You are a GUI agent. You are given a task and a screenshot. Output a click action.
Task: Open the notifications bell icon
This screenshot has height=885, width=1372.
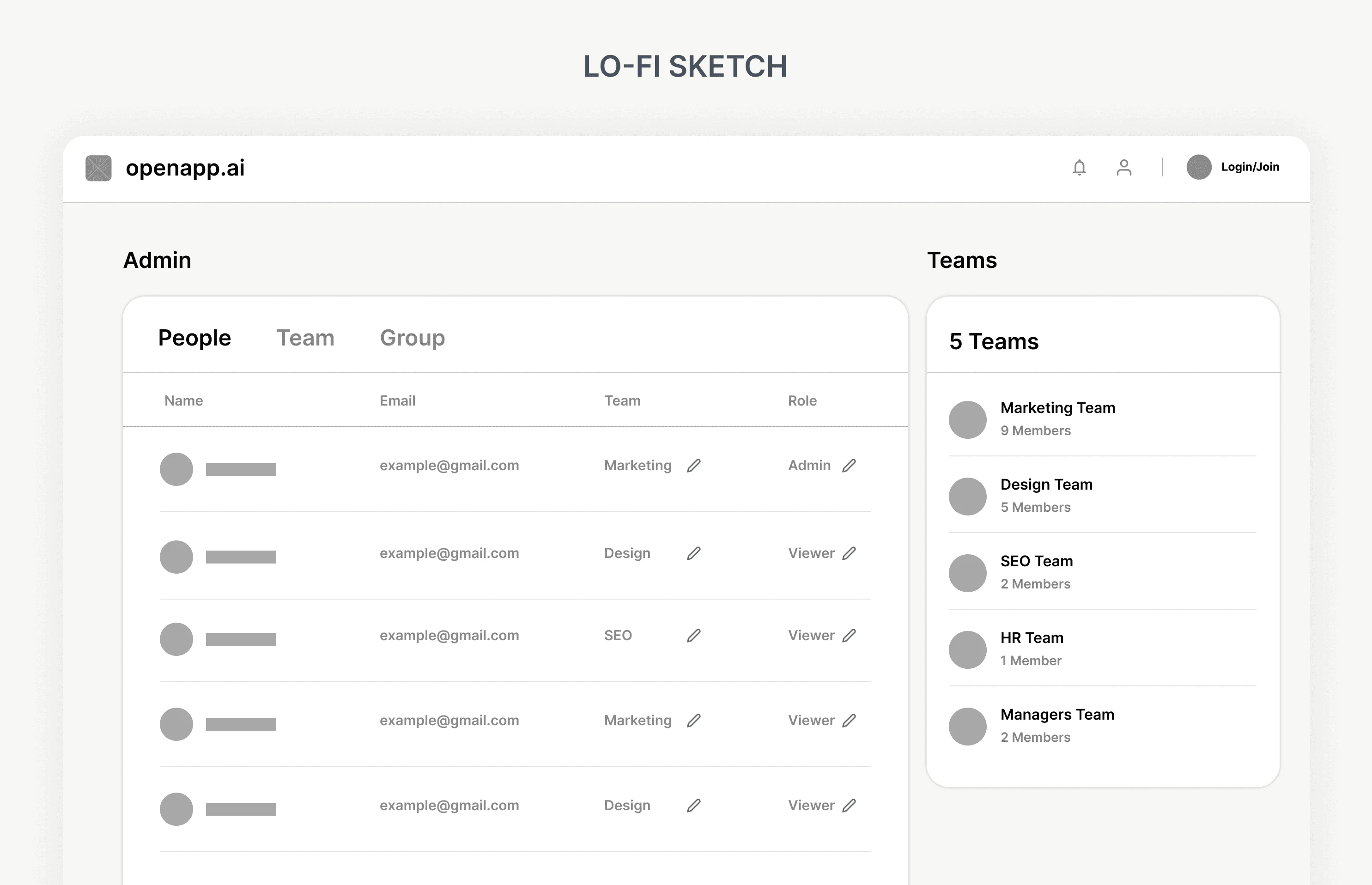[1079, 167]
